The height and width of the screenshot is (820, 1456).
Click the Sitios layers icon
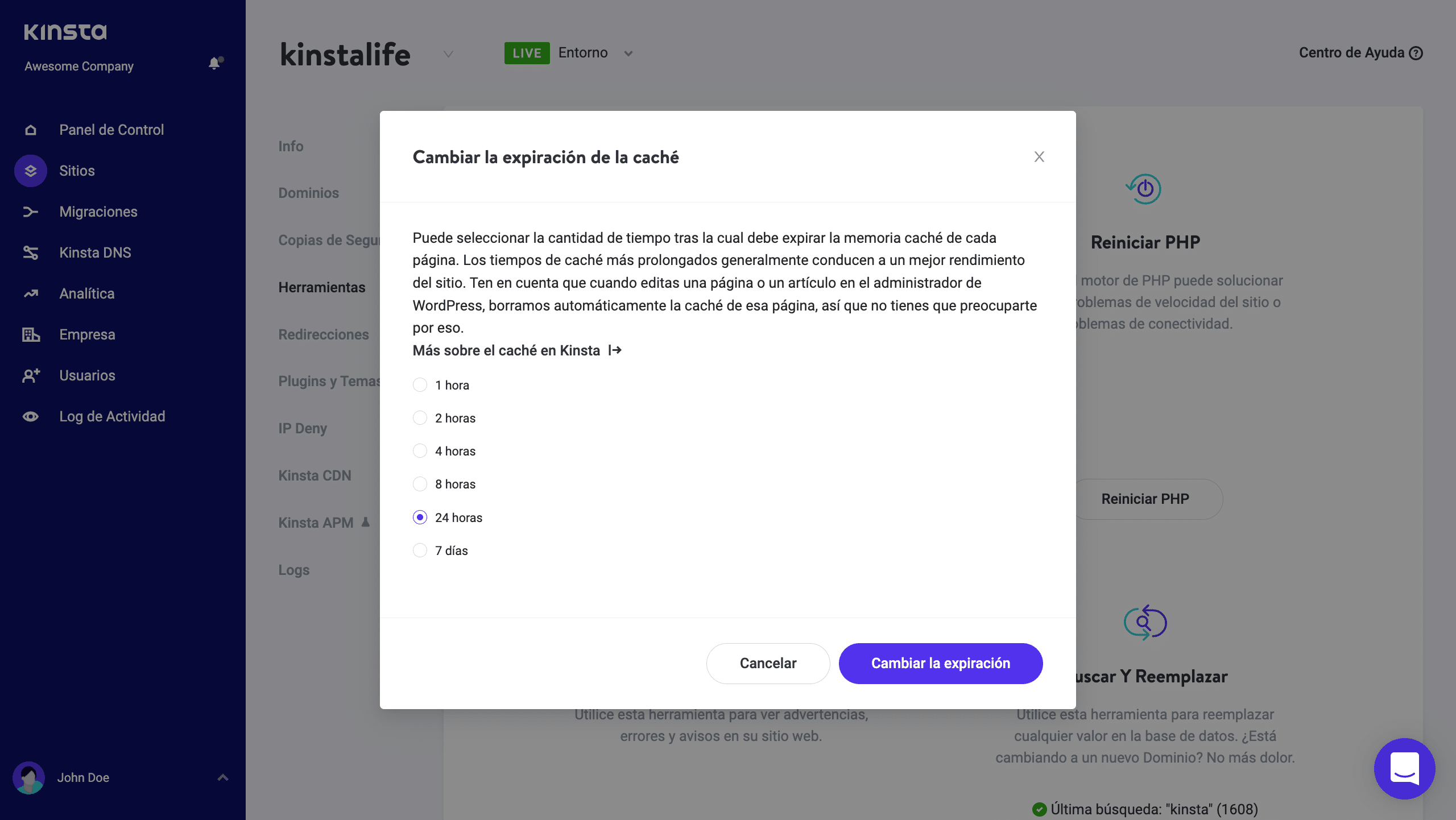click(31, 171)
